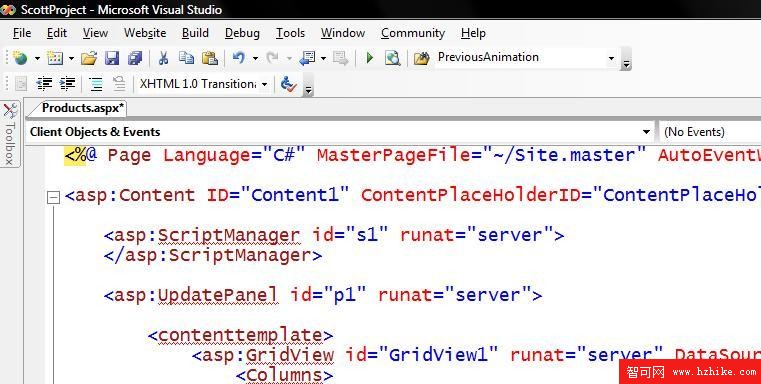The image size is (761, 384).
Task: Open the View menu
Action: point(95,33)
